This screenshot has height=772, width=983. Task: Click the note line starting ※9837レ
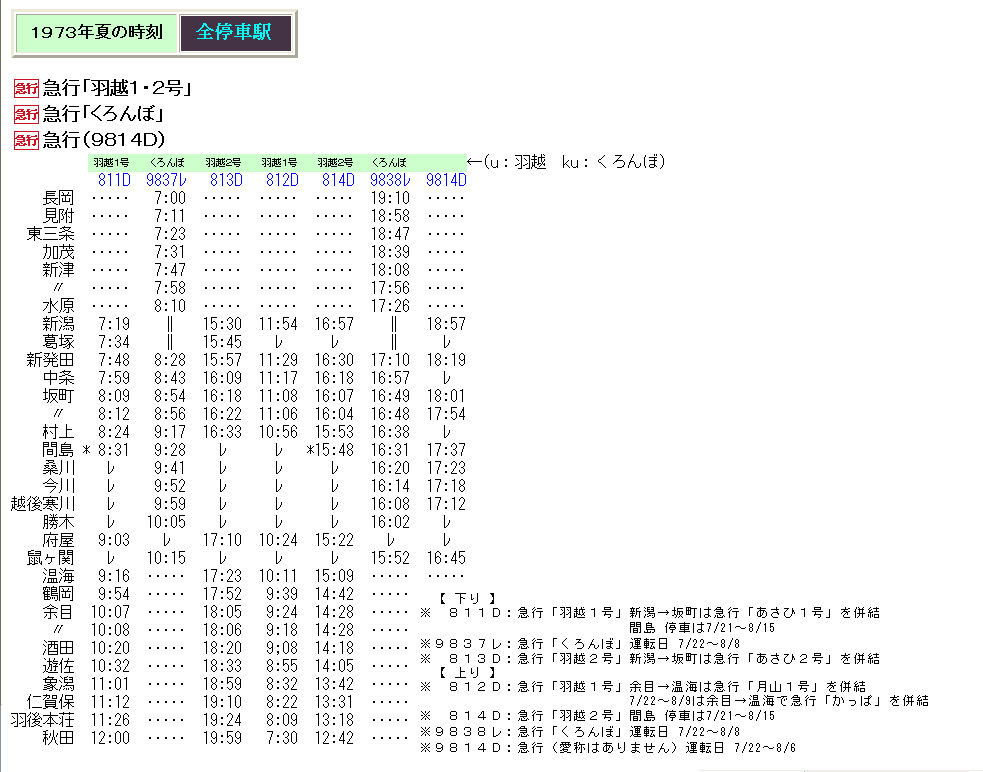point(580,644)
